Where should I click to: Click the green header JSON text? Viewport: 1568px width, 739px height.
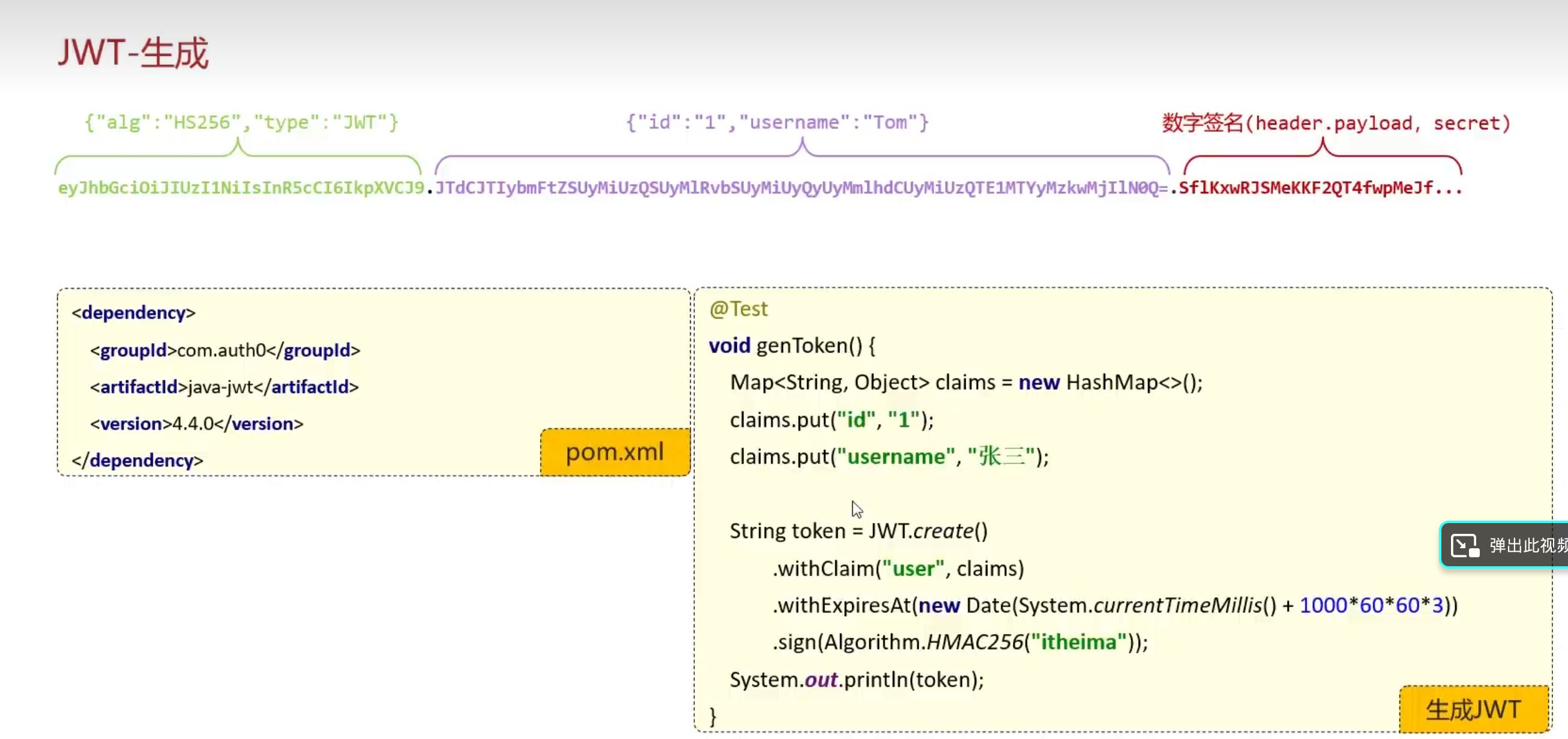241,122
